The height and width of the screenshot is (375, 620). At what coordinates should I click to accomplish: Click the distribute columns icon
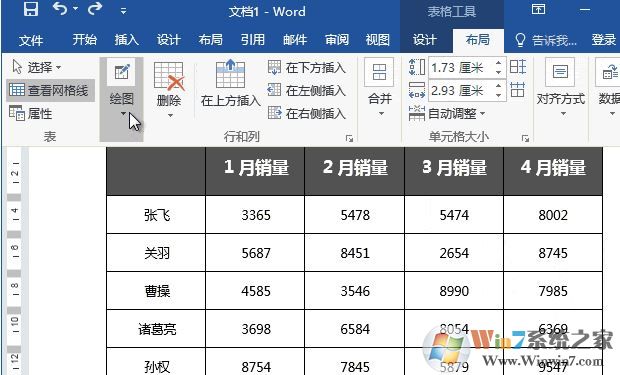point(518,90)
